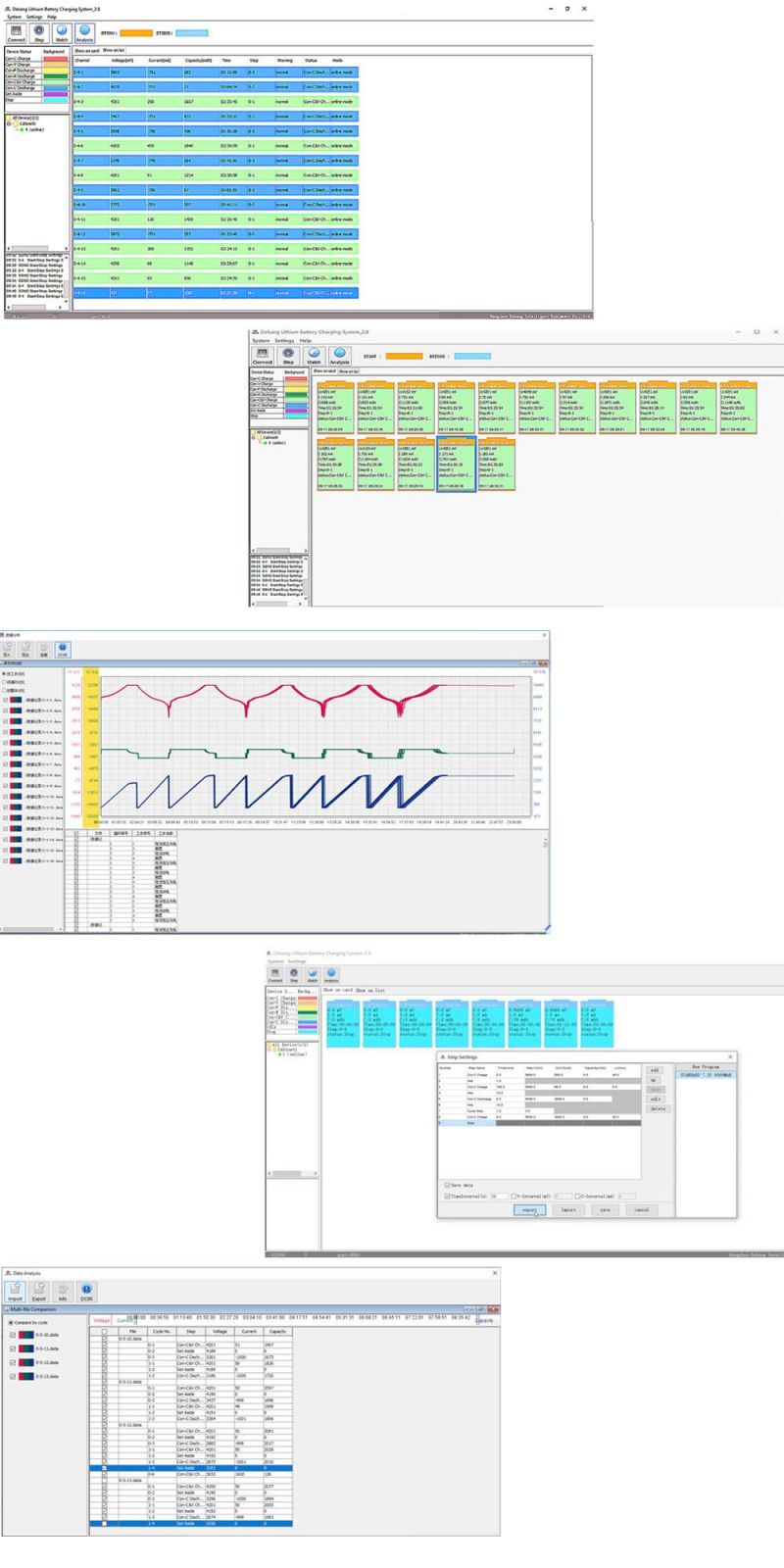Switch to Show on list tab in green cards window
Screen dimensions: 784x1568
pyautogui.click(x=350, y=371)
